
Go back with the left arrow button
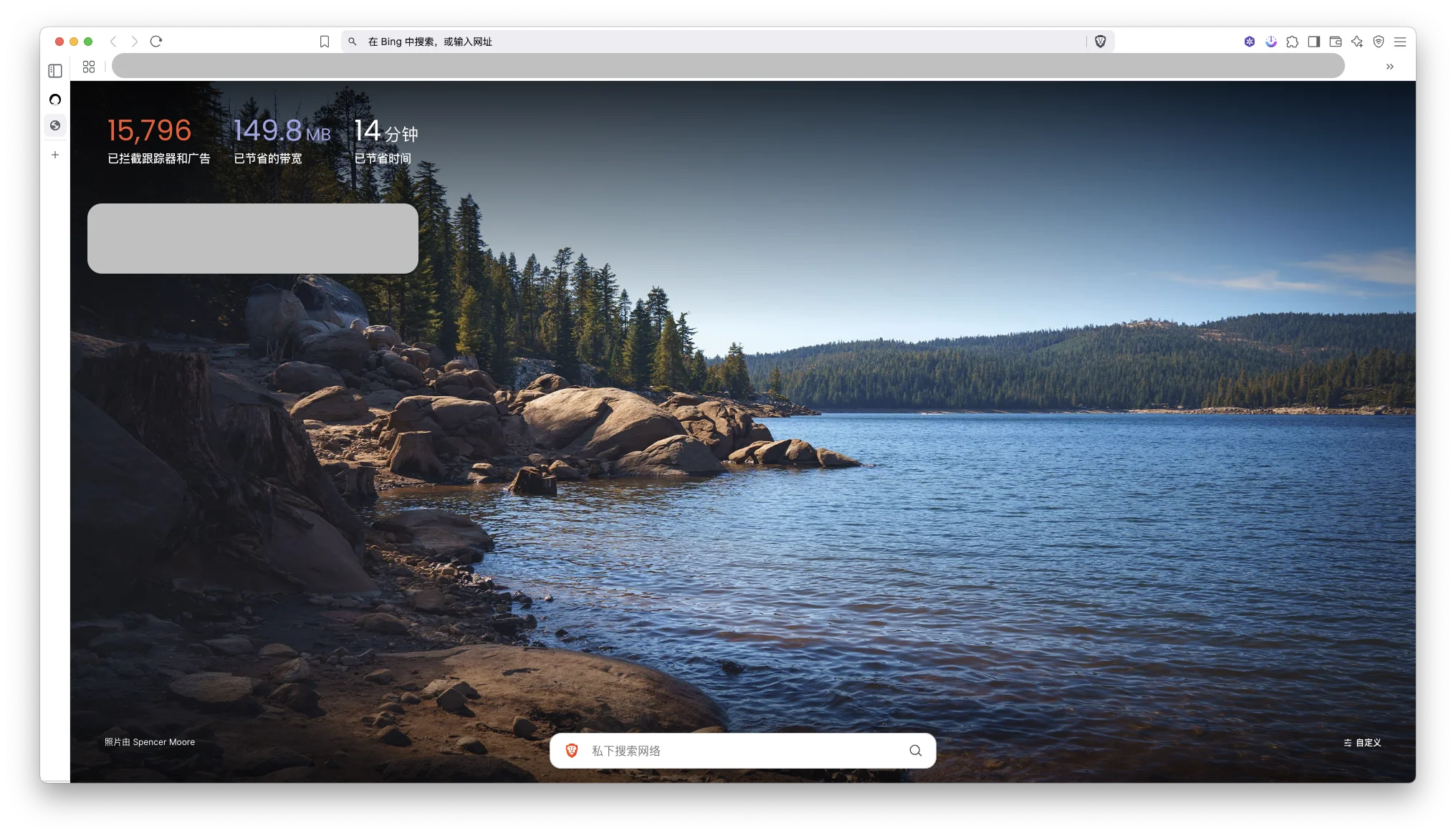(x=113, y=42)
